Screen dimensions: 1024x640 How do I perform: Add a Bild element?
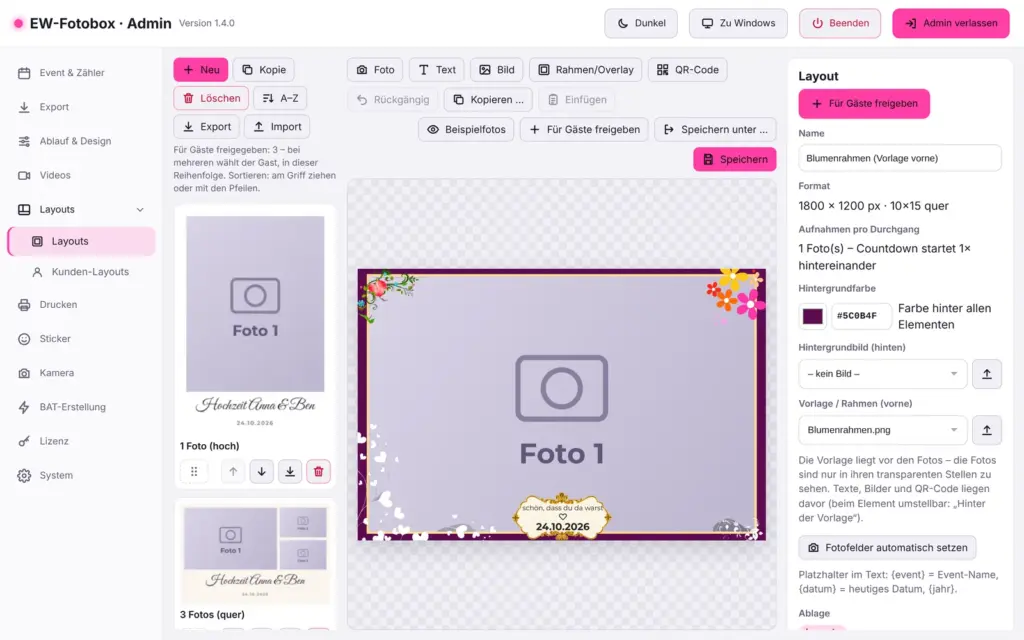(x=497, y=70)
